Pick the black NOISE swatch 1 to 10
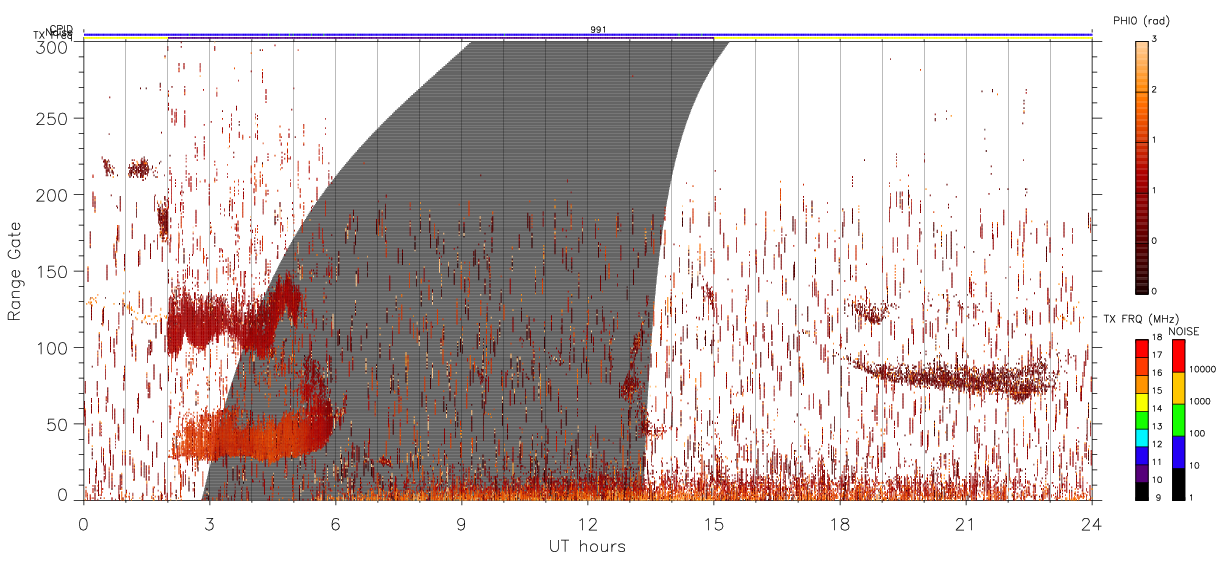This screenshot has height=567, width=1228. point(1178,484)
